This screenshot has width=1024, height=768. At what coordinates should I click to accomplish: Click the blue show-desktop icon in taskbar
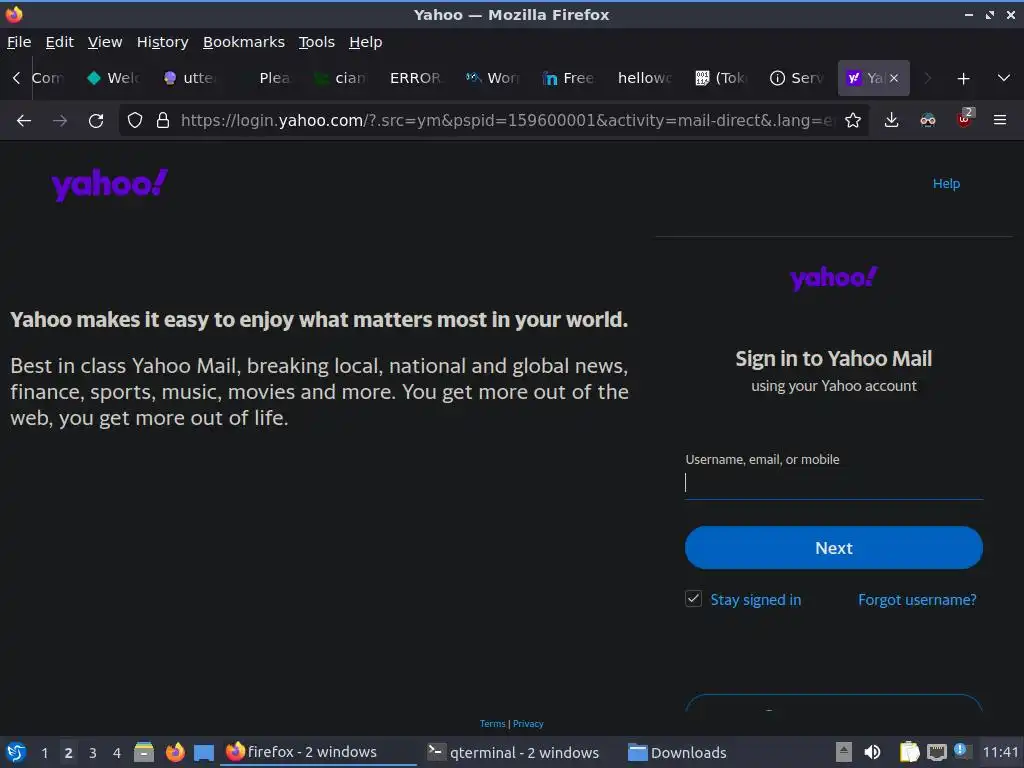(x=204, y=752)
